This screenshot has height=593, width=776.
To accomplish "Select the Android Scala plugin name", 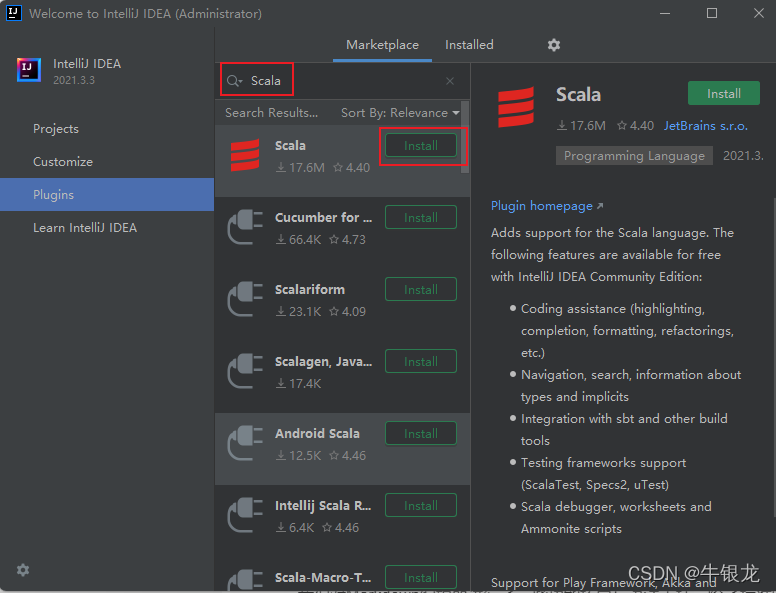I will pos(317,434).
